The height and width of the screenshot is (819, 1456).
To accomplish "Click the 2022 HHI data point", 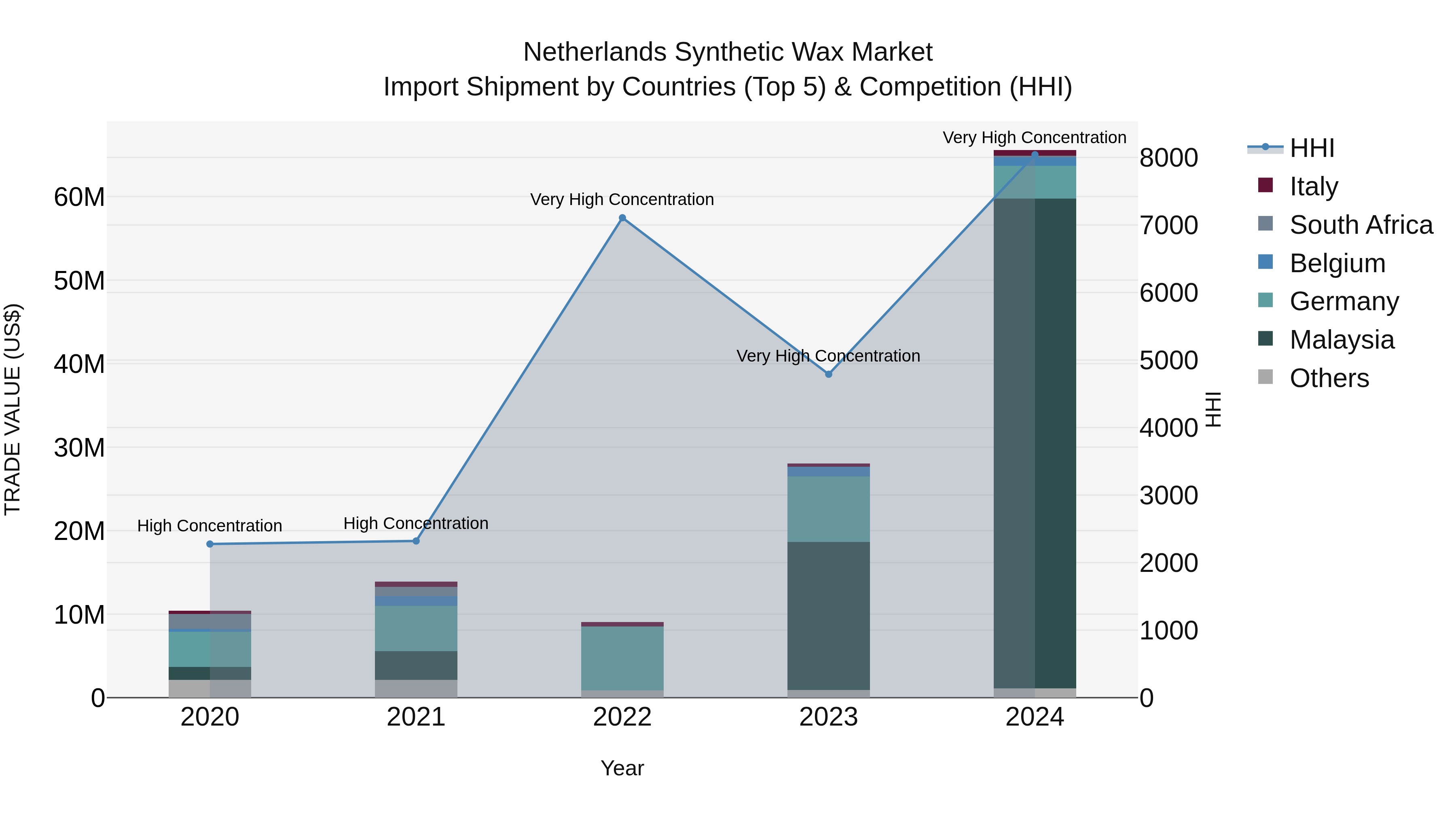I will [x=622, y=218].
